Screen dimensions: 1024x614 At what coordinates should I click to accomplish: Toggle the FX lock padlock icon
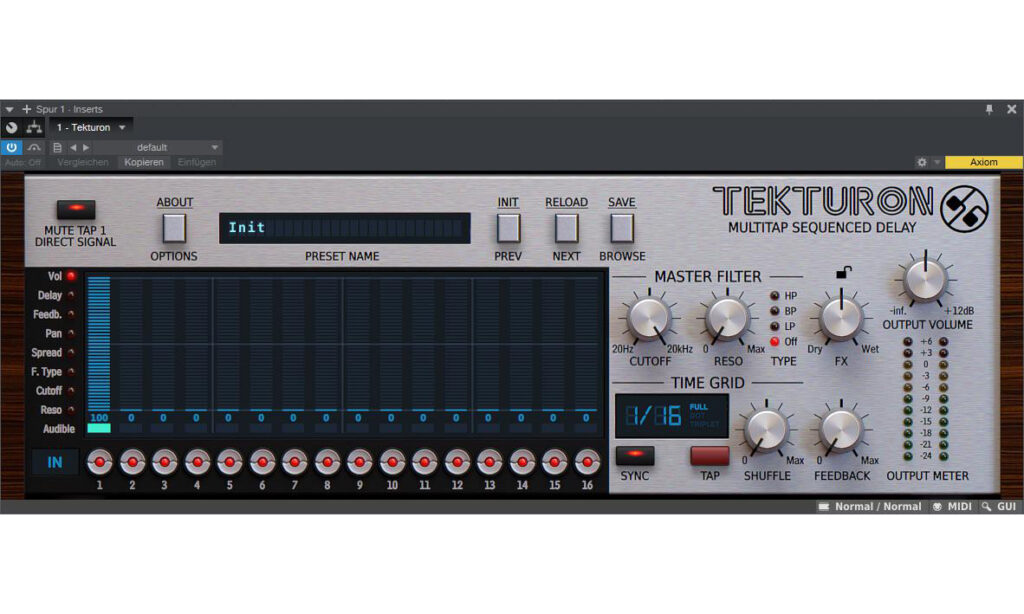[x=843, y=272]
